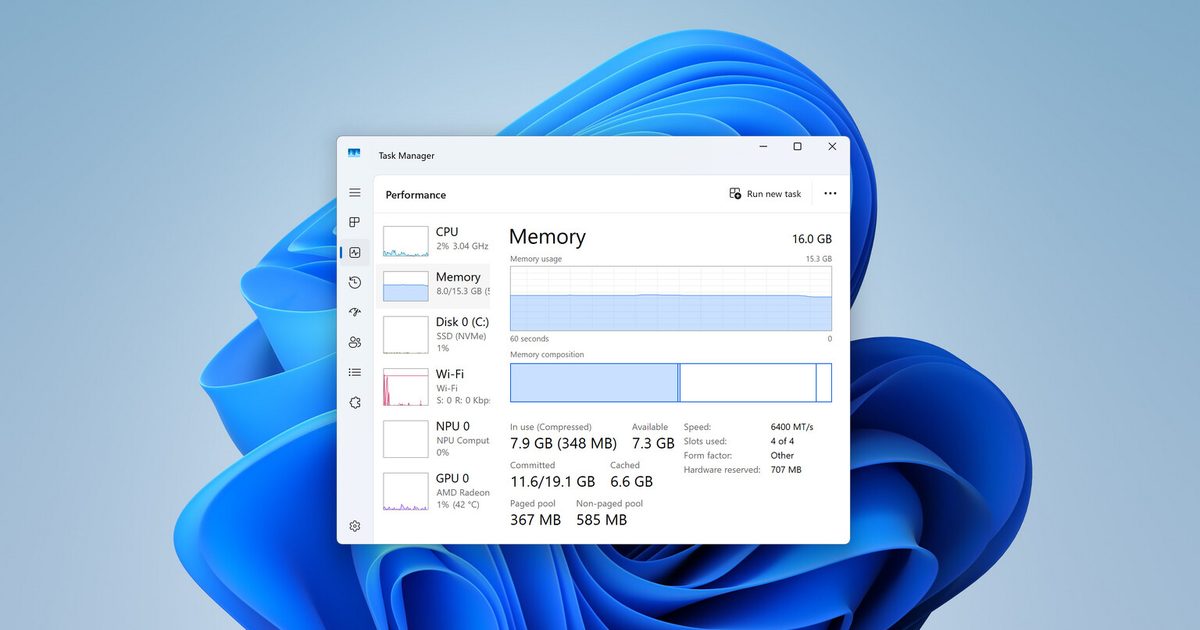1200x630 pixels.
Task: Open the Startup apps page icon
Action: [354, 312]
